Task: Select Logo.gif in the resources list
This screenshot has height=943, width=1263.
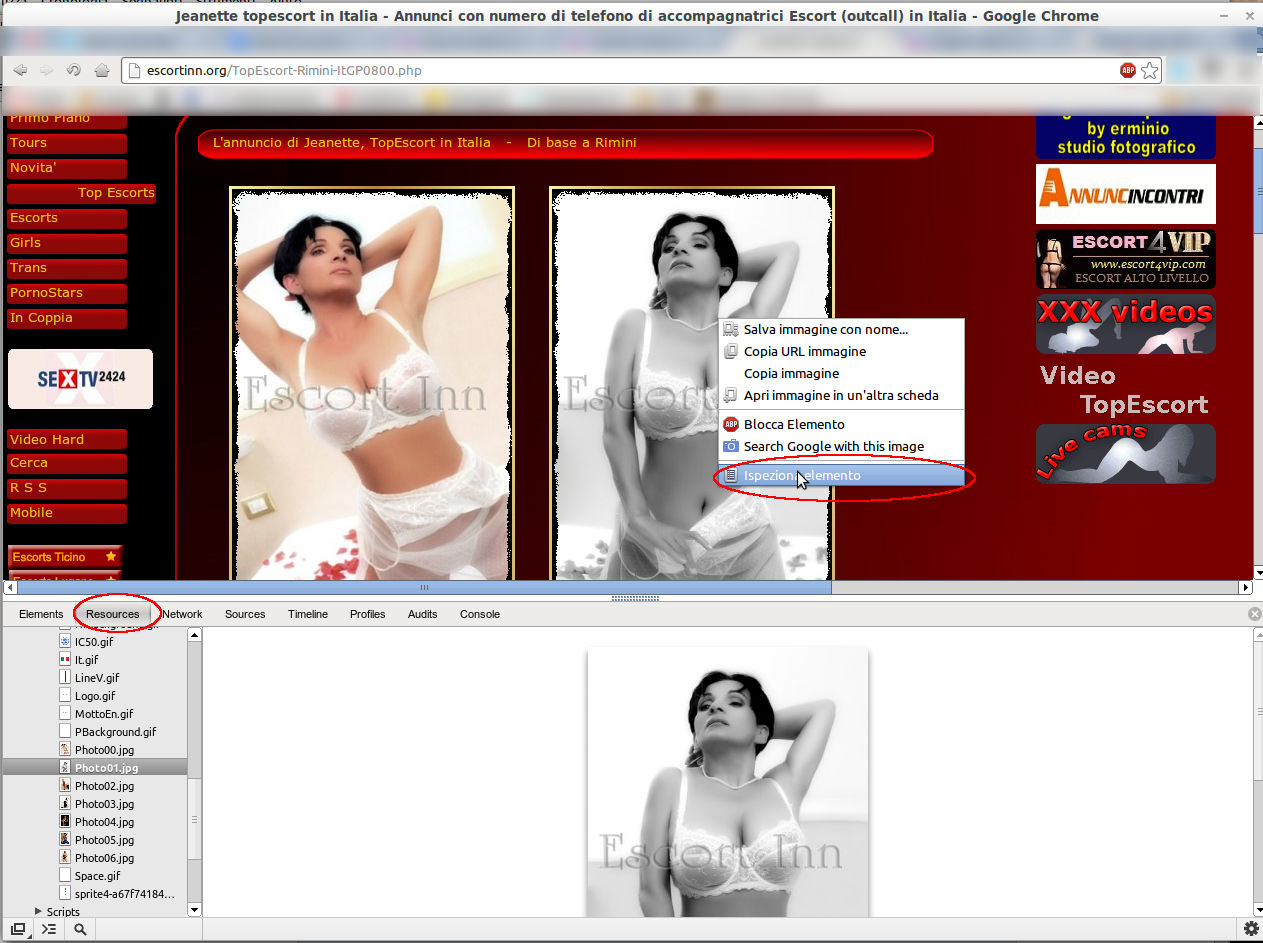Action: 95,696
